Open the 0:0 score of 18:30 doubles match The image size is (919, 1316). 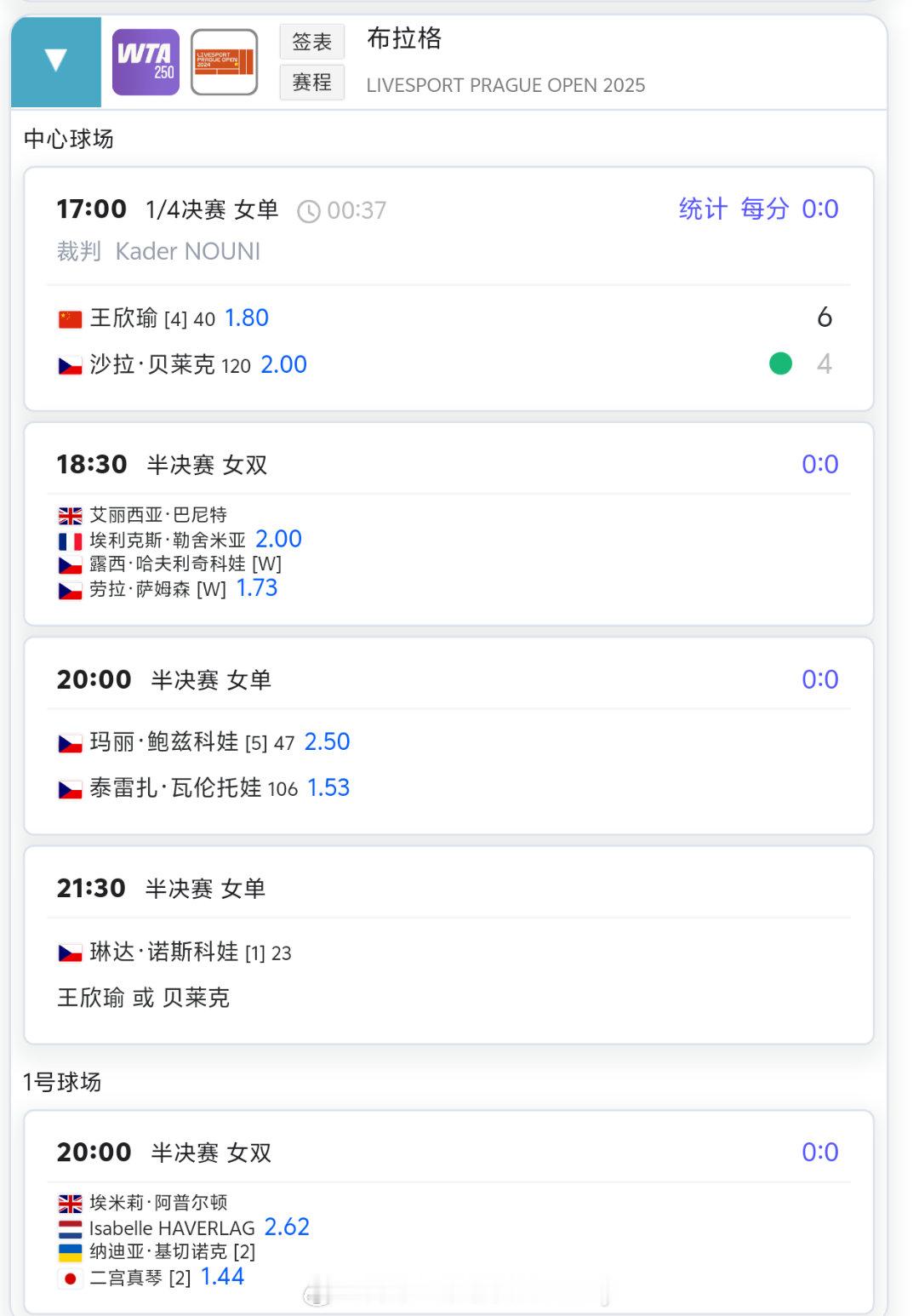pyautogui.click(x=820, y=464)
